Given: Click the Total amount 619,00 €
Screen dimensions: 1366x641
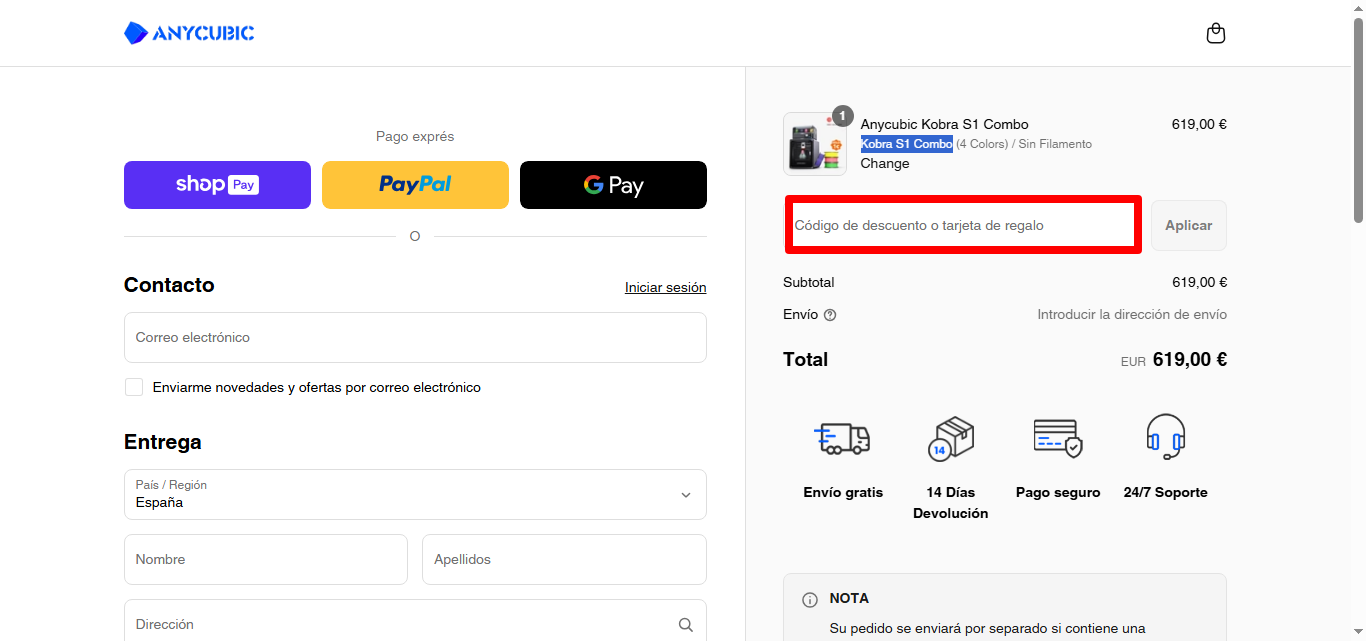Looking at the screenshot, I should [x=1190, y=359].
